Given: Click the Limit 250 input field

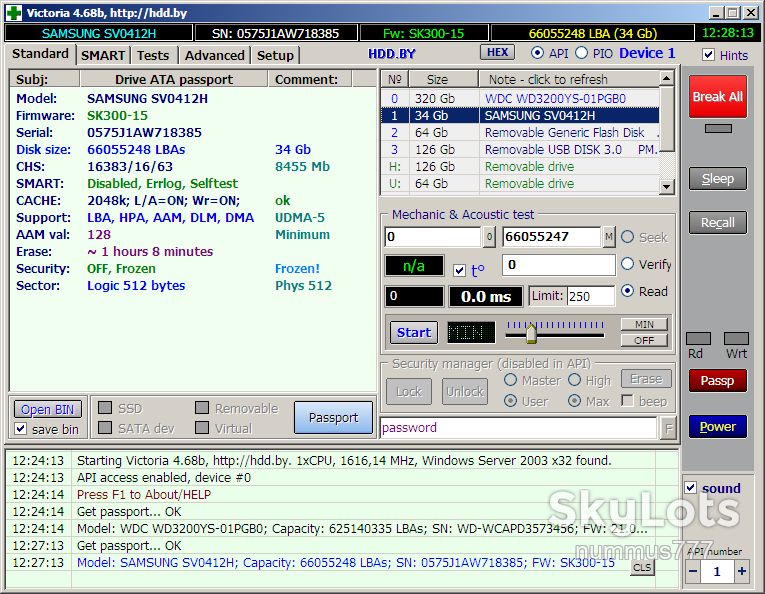Looking at the screenshot, I should [590, 296].
